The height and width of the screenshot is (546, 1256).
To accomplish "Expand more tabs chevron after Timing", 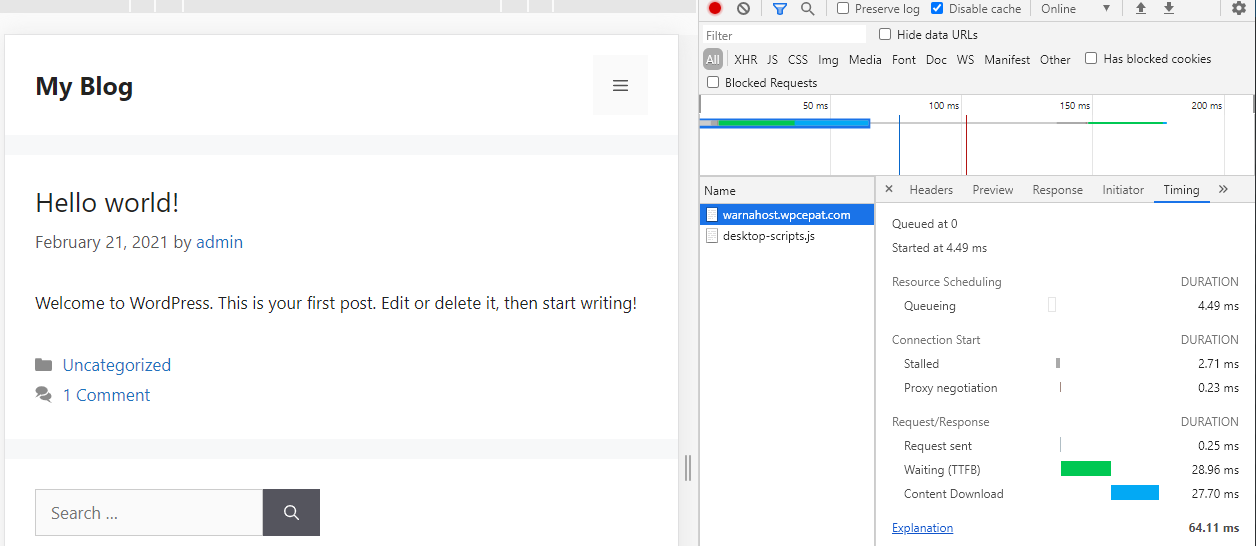I will pos(1223,189).
